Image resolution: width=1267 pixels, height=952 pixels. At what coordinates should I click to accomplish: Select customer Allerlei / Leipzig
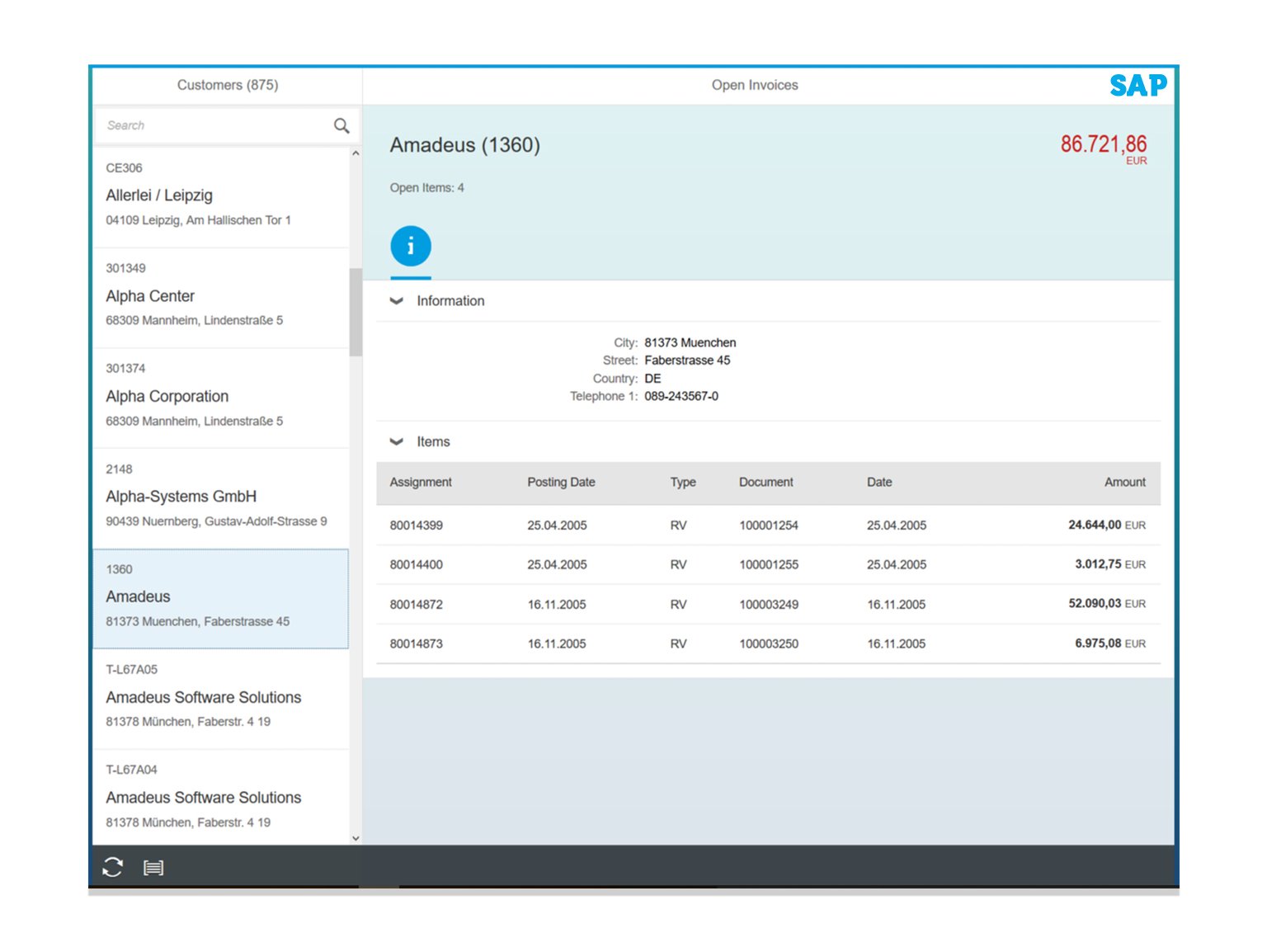(x=221, y=196)
